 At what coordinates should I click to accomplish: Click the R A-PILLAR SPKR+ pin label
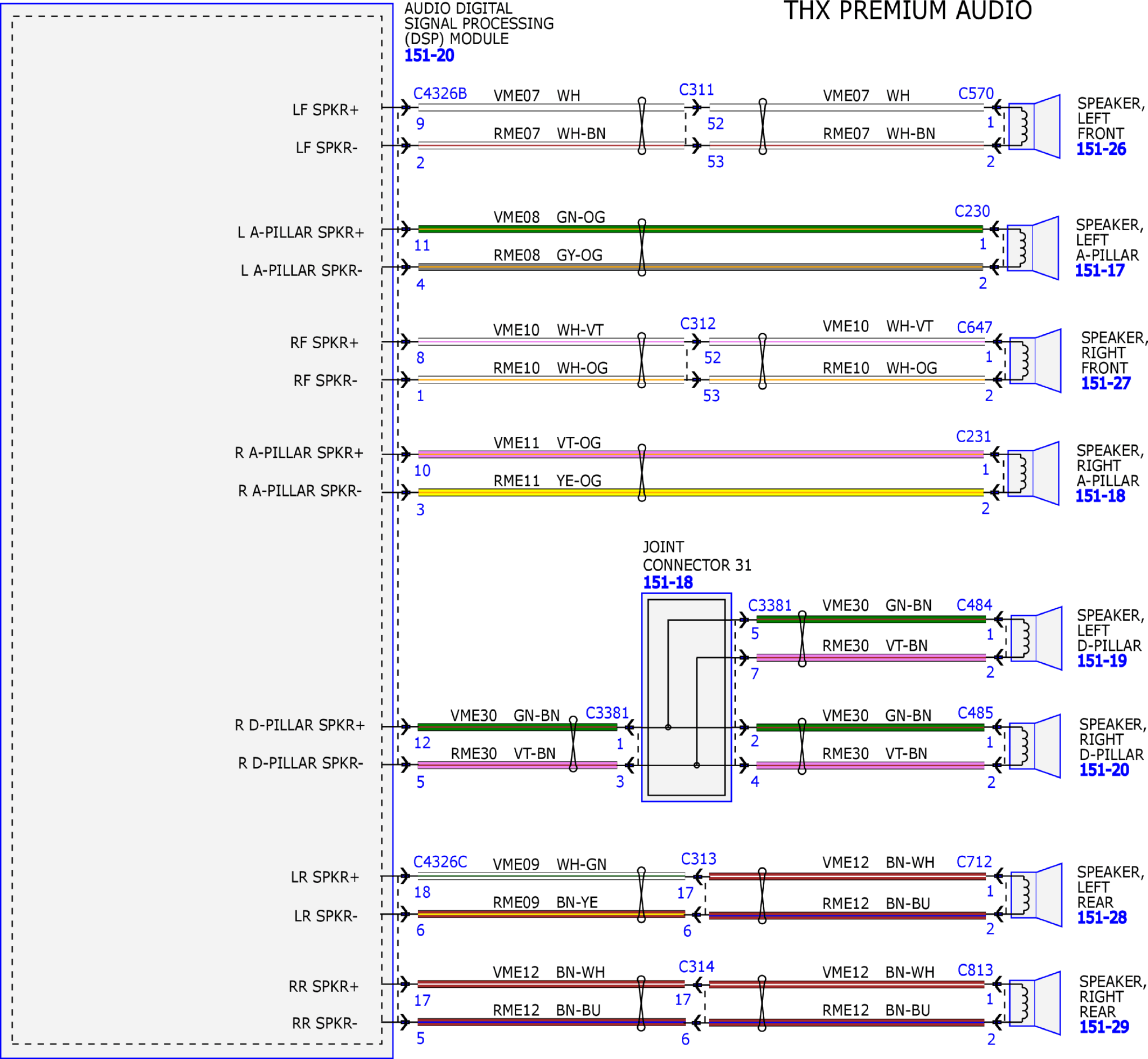point(299,453)
